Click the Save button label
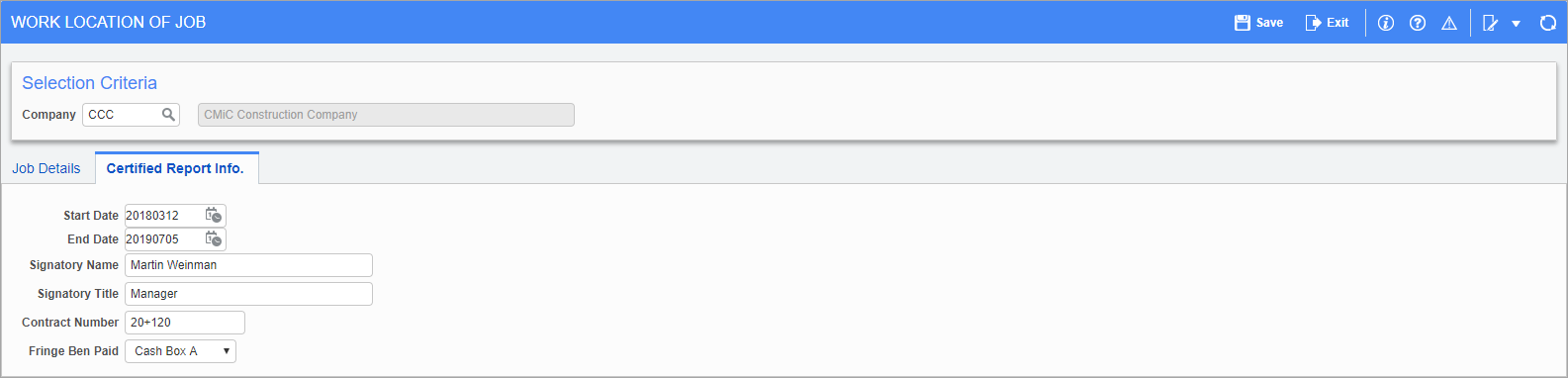The height and width of the screenshot is (378, 1568). tap(1269, 23)
